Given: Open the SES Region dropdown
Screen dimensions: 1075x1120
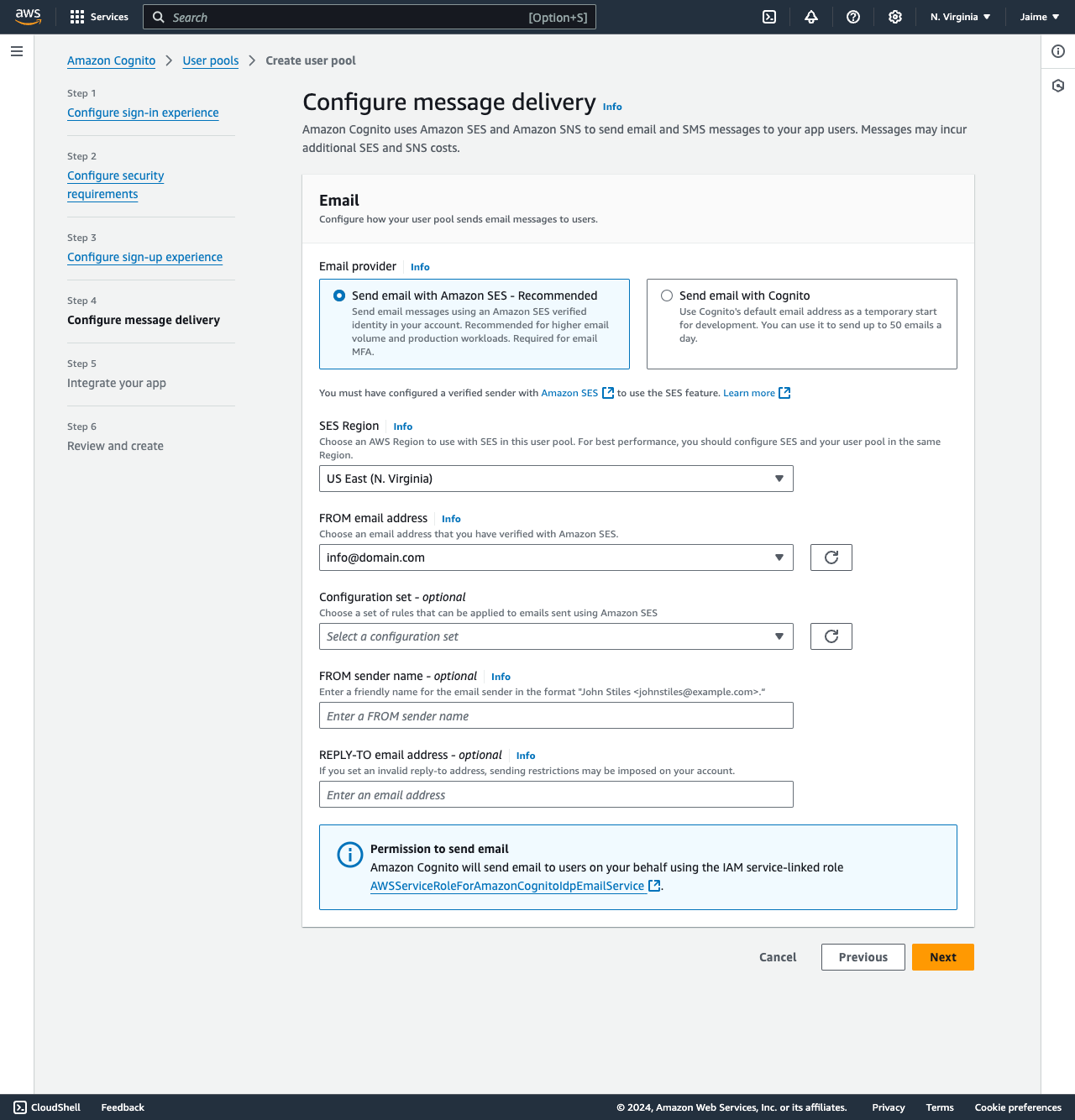Looking at the screenshot, I should 556,479.
